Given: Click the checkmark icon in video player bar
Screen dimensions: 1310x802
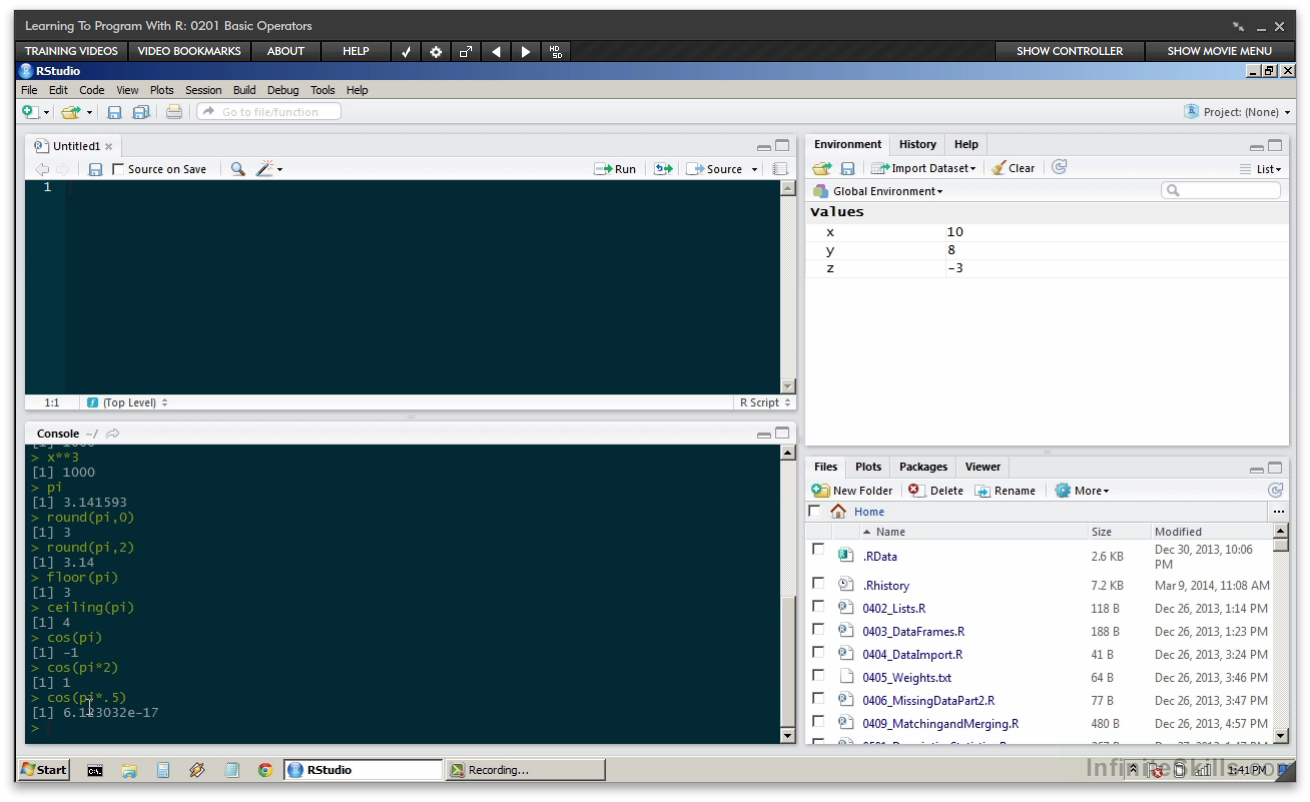Looking at the screenshot, I should 406,51.
